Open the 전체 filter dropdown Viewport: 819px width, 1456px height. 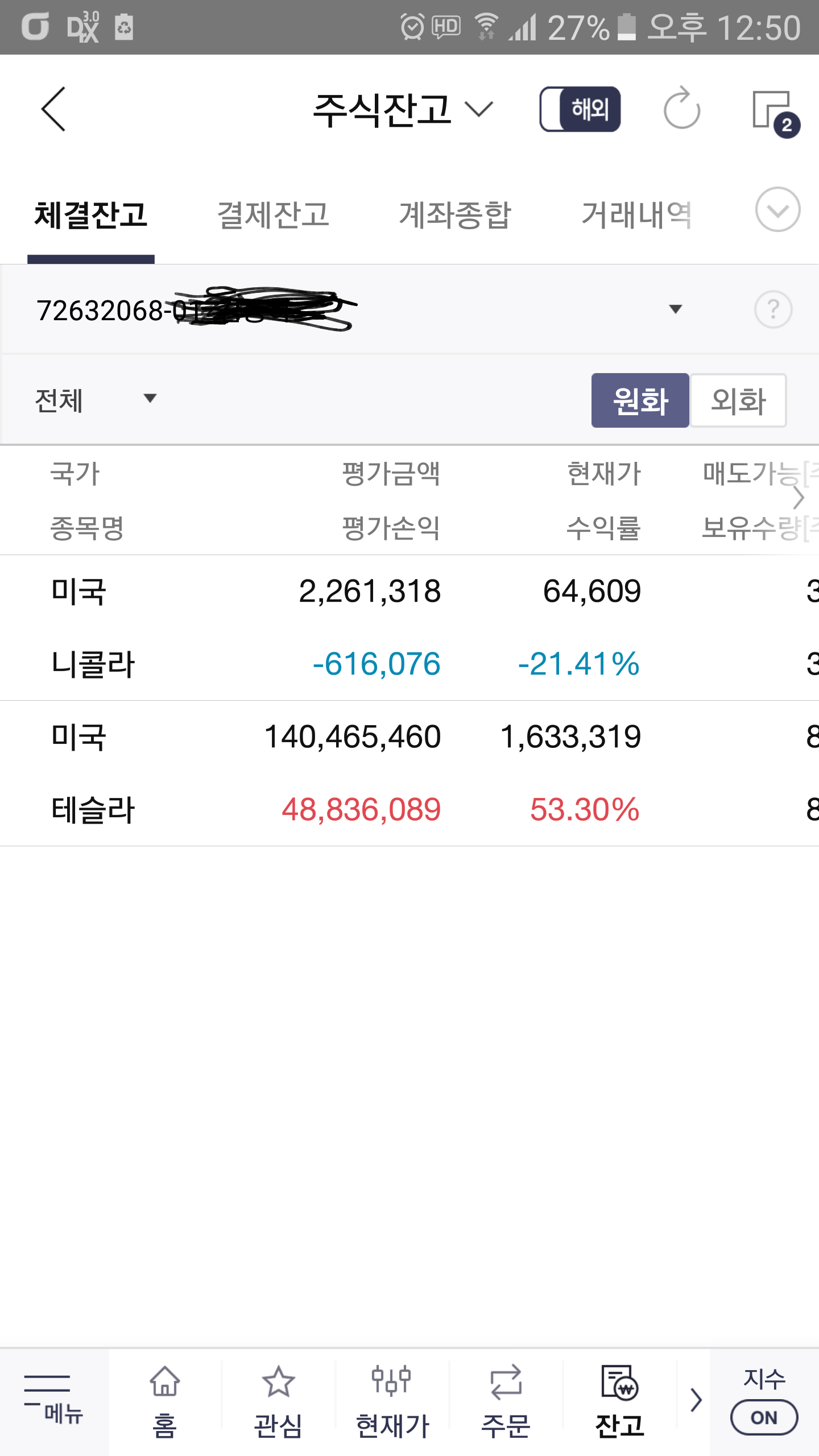point(96,400)
